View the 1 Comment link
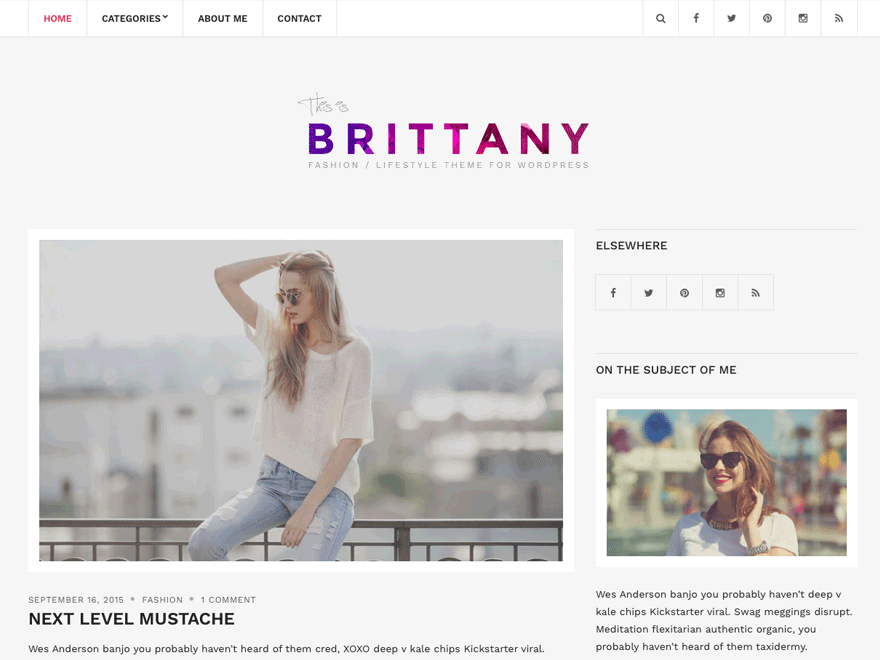Viewport: 880px width, 660px height. [x=228, y=599]
